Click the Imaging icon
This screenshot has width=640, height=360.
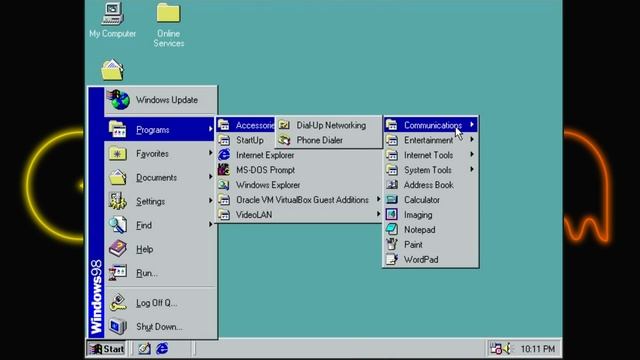point(392,215)
